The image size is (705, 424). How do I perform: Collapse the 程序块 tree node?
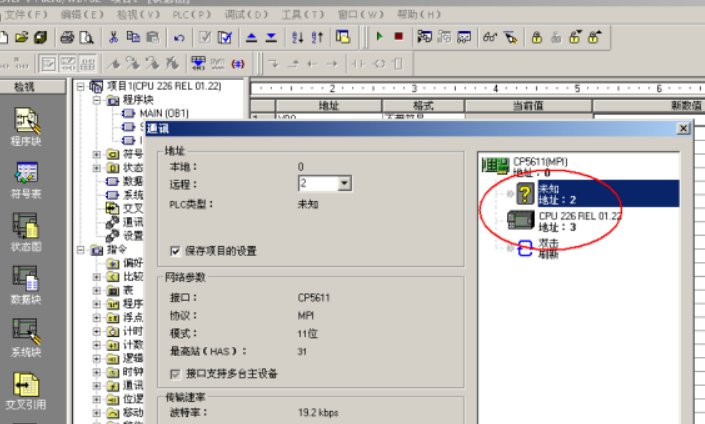pyautogui.click(x=97, y=100)
